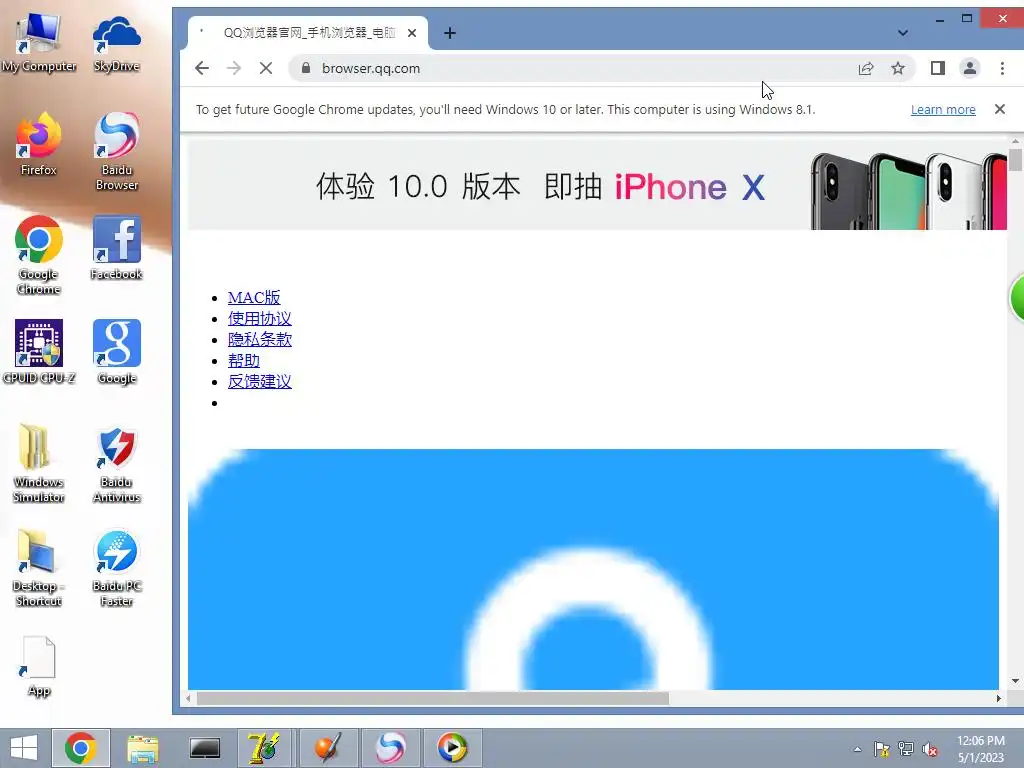Select My Computer desktop icon
This screenshot has height=768, width=1024.
(x=39, y=42)
